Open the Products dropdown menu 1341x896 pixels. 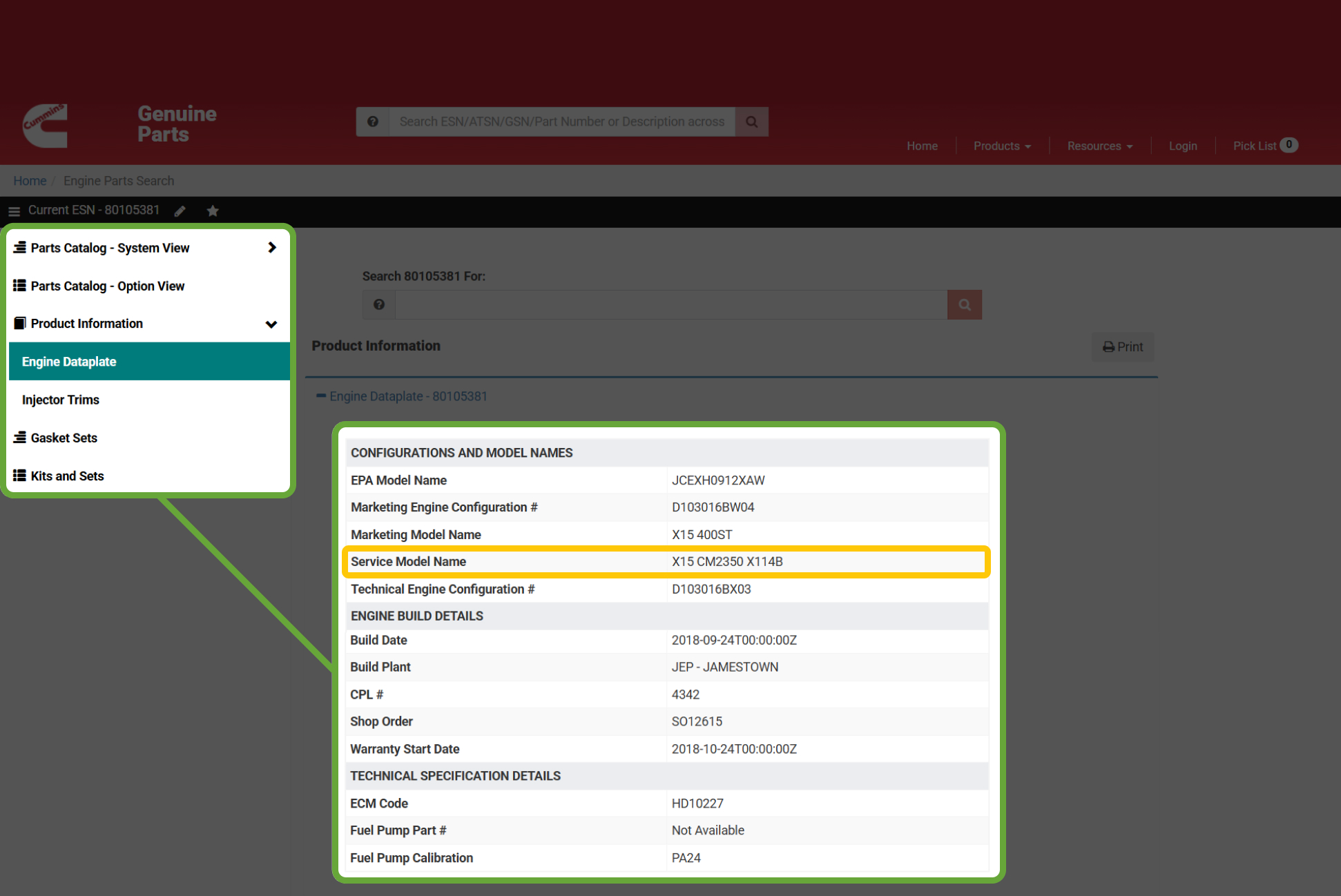(1001, 146)
